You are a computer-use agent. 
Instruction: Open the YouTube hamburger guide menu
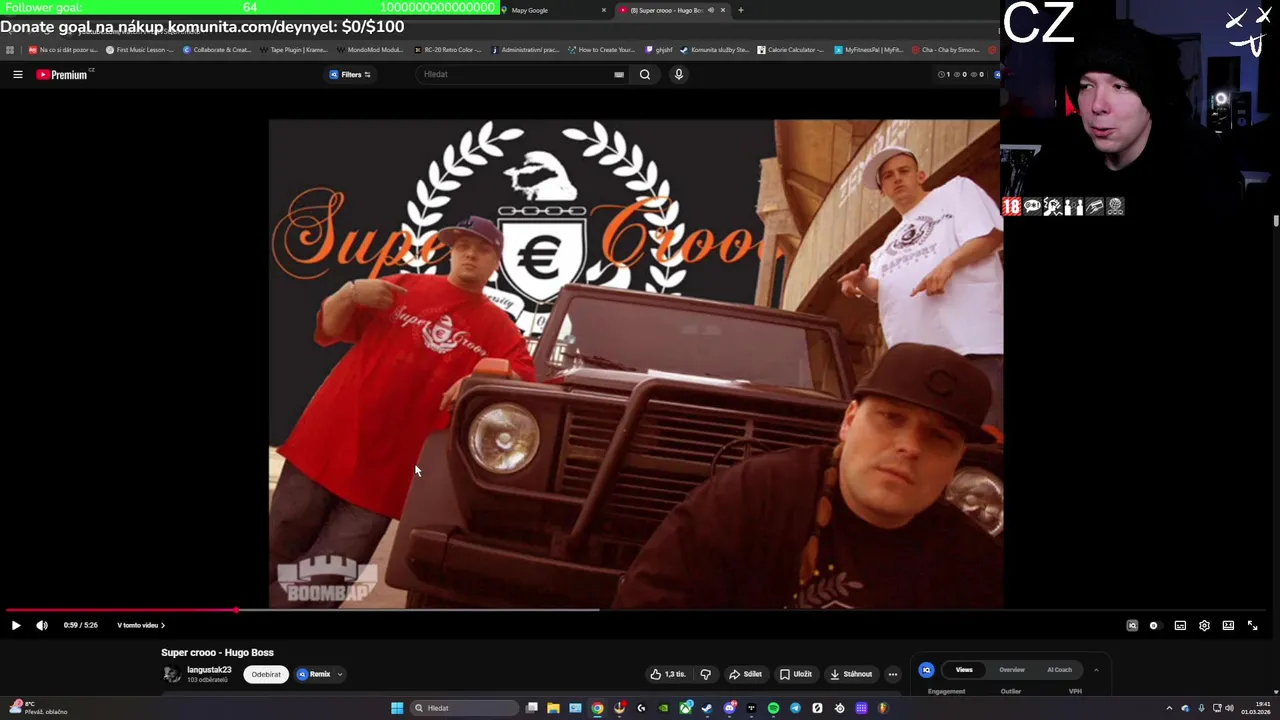(x=17, y=74)
